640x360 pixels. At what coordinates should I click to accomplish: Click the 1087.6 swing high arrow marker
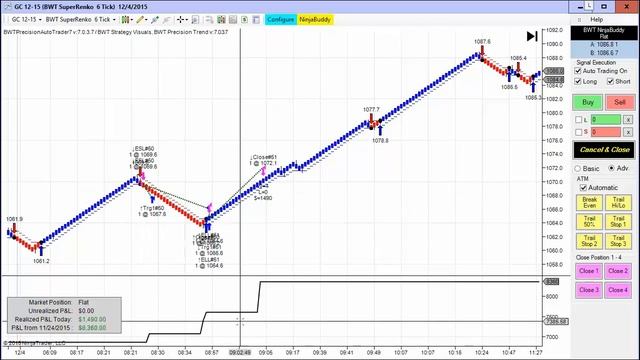click(482, 50)
